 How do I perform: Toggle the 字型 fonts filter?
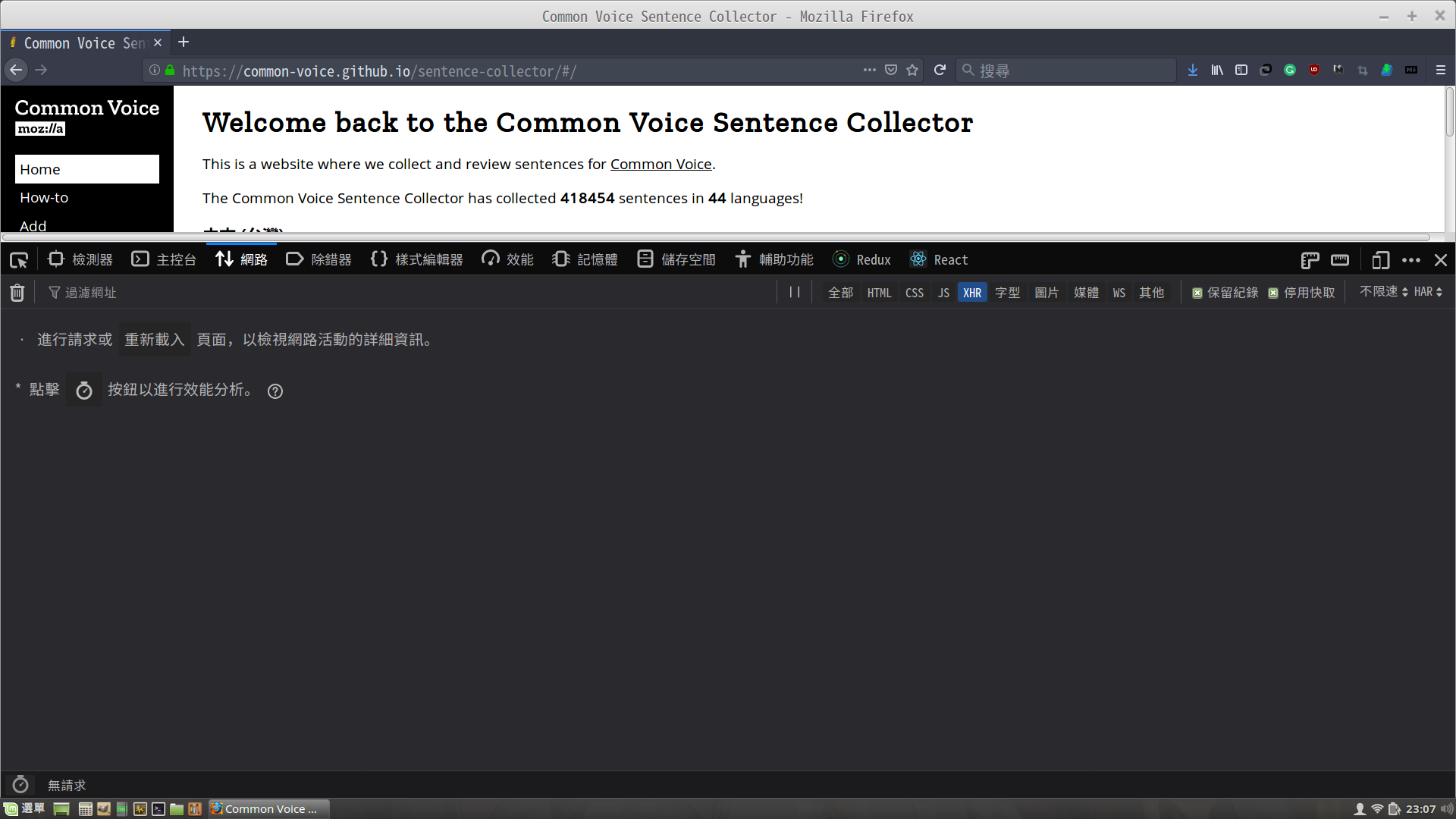(x=1007, y=293)
